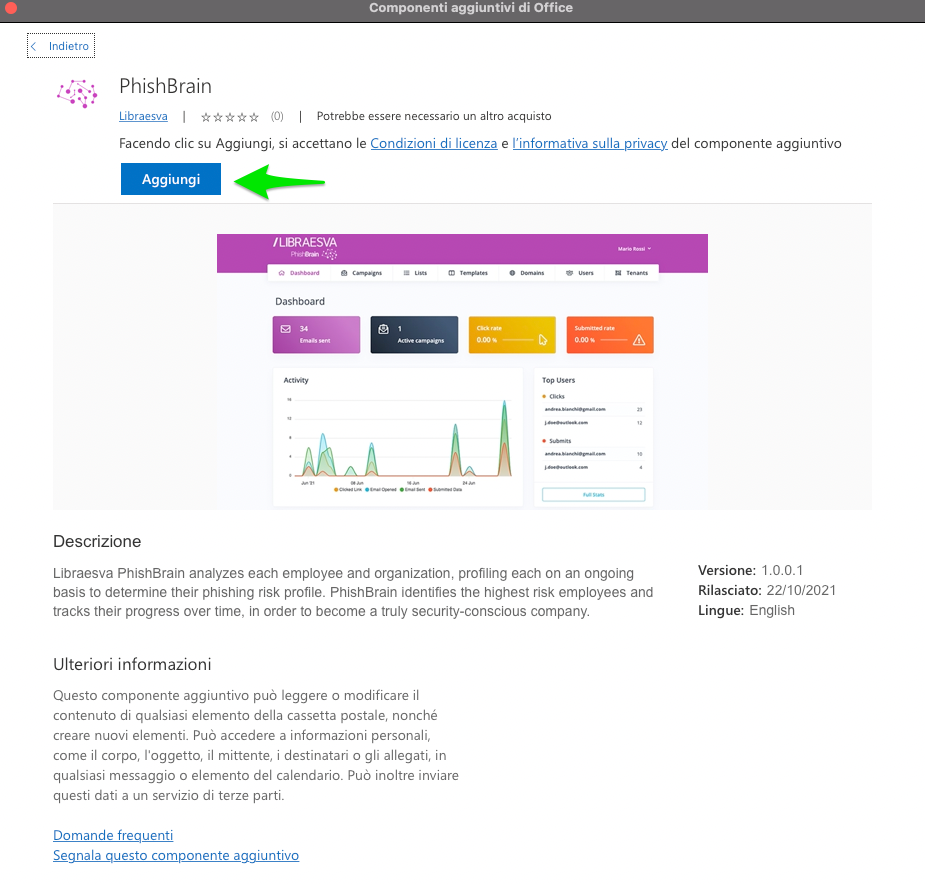Click the review count (0)

tap(277, 116)
